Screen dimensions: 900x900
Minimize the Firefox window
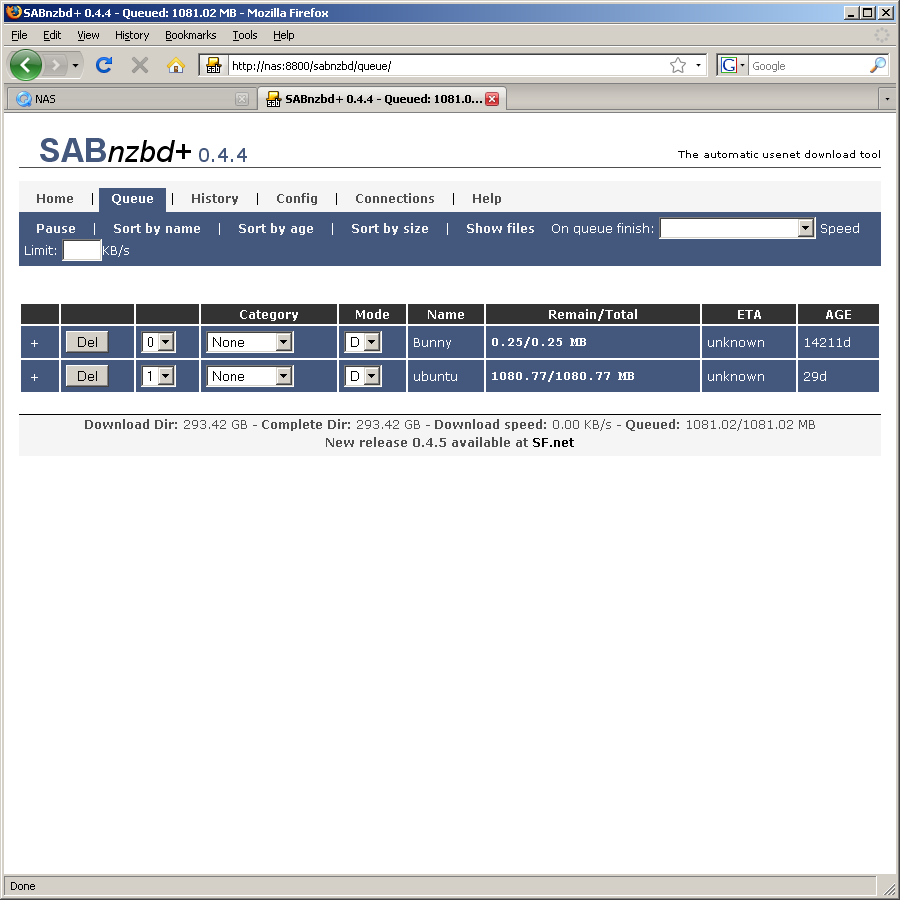(852, 13)
